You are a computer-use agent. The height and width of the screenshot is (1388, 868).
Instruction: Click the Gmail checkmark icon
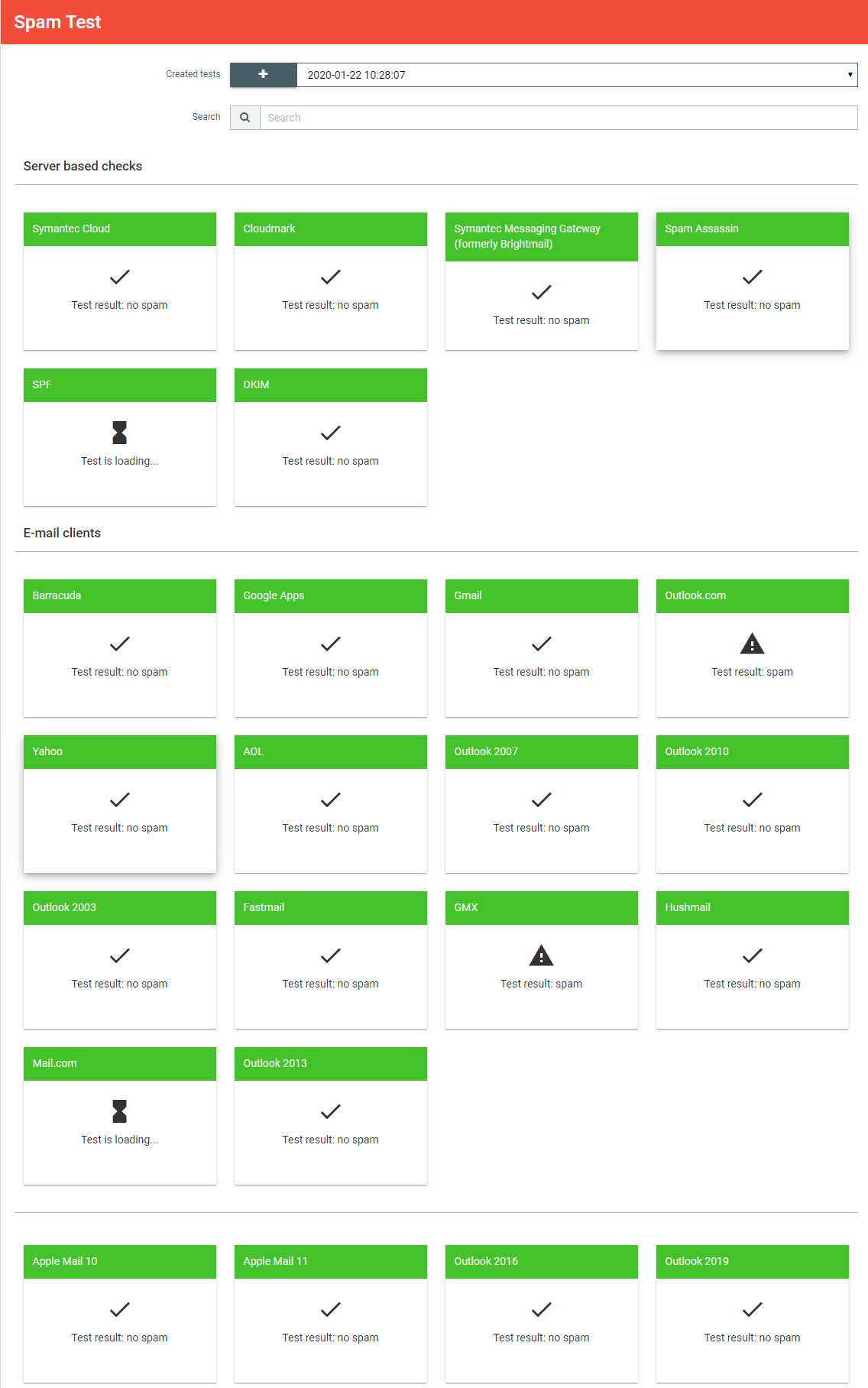click(x=541, y=644)
